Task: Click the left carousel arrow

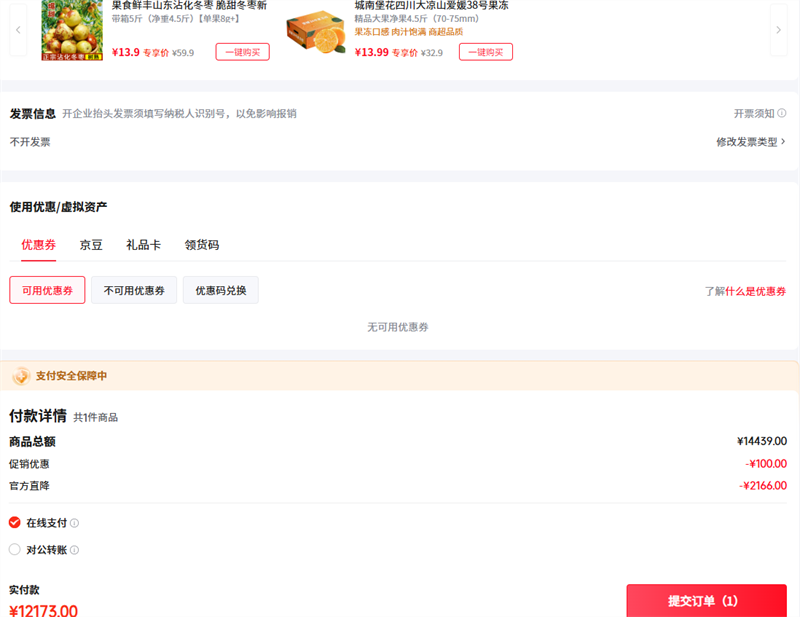Action: click(x=18, y=30)
